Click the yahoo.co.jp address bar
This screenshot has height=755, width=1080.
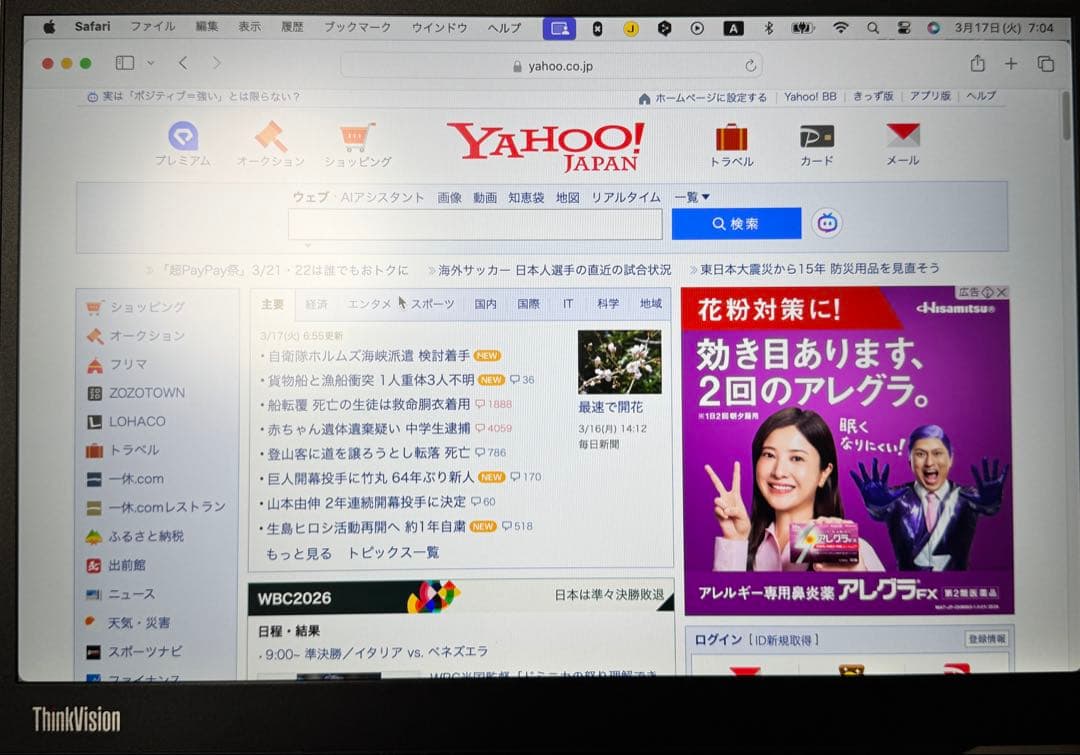point(551,66)
